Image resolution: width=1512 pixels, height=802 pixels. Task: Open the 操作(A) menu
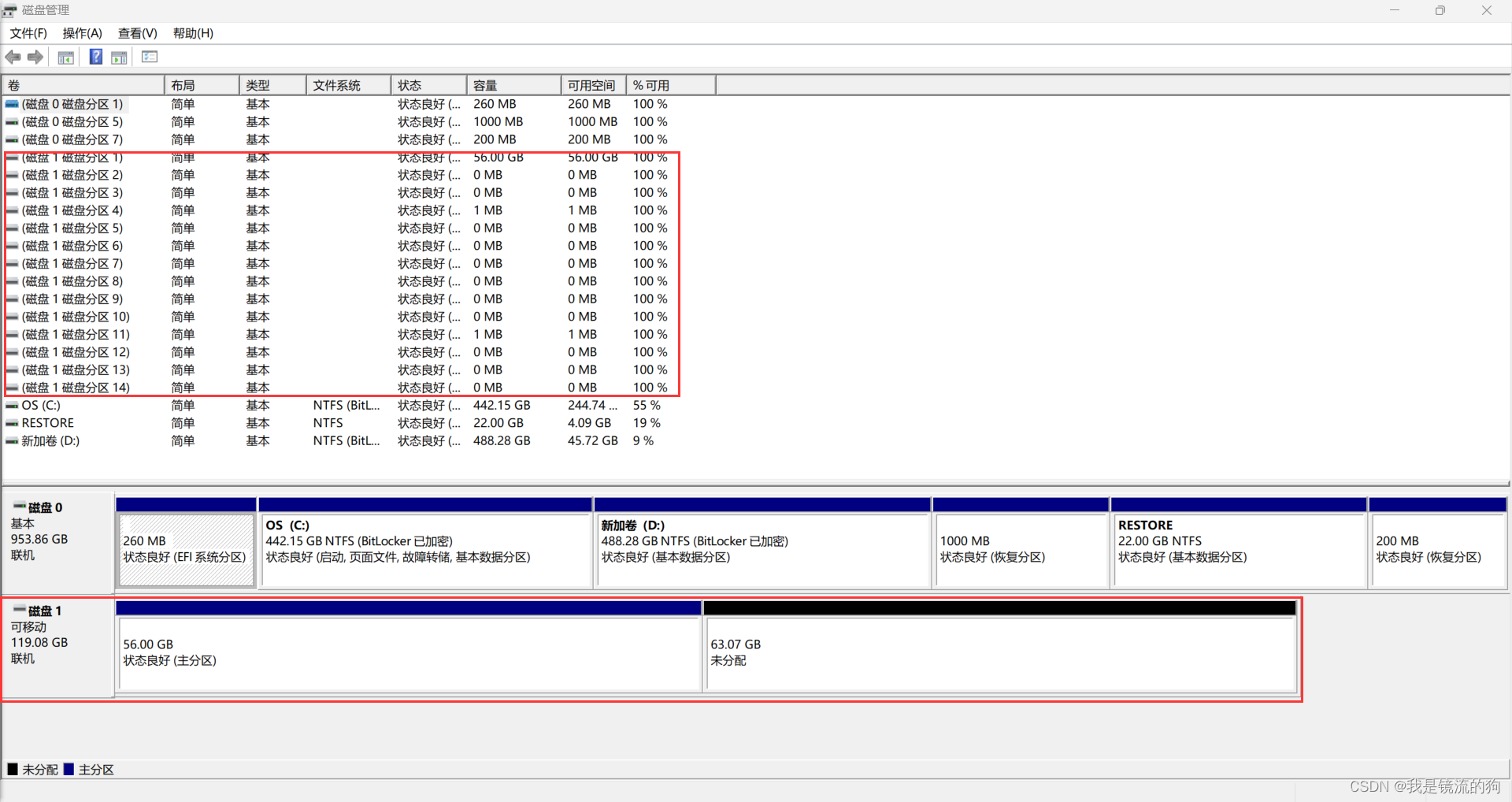pos(83,33)
